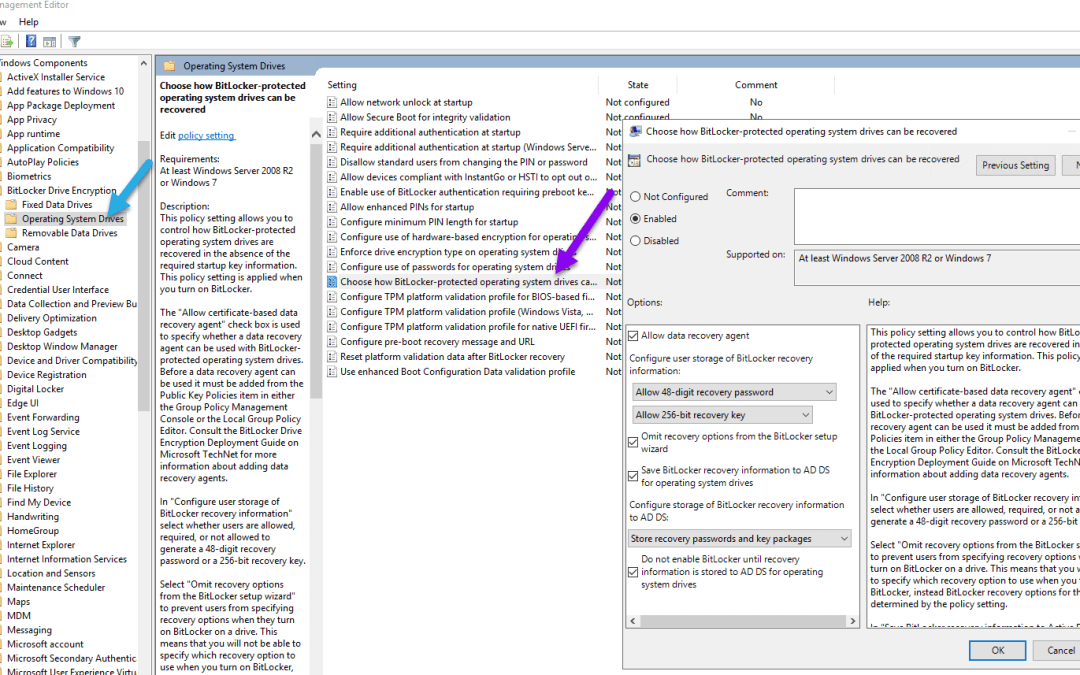This screenshot has width=1080, height=675.
Task: Click Fixed Data Drives folder icon
Action: 11,205
